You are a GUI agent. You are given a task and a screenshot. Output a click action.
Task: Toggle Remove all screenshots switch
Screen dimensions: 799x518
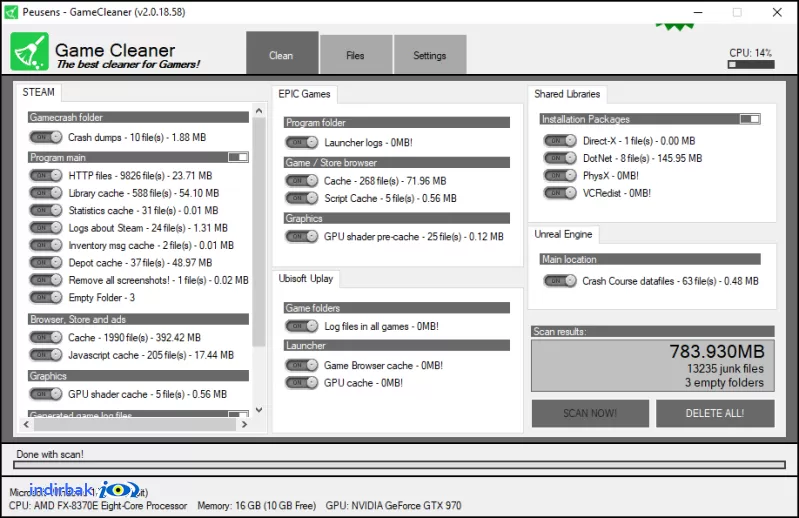(46, 280)
